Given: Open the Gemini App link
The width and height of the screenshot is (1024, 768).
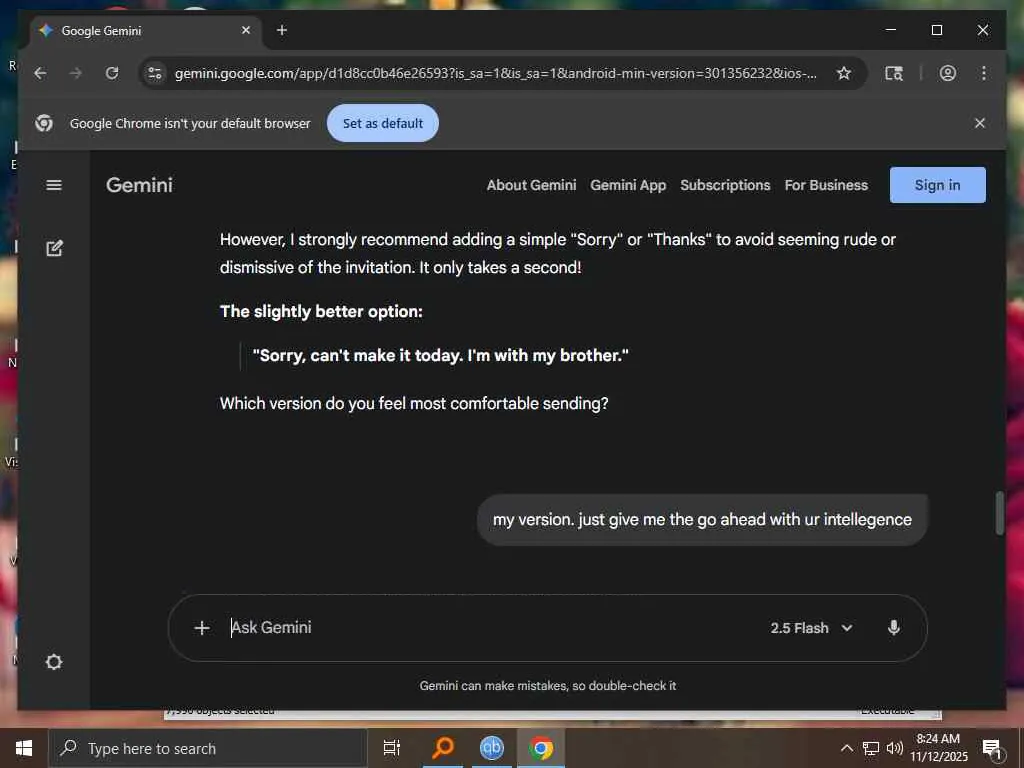Looking at the screenshot, I should pyautogui.click(x=628, y=185).
